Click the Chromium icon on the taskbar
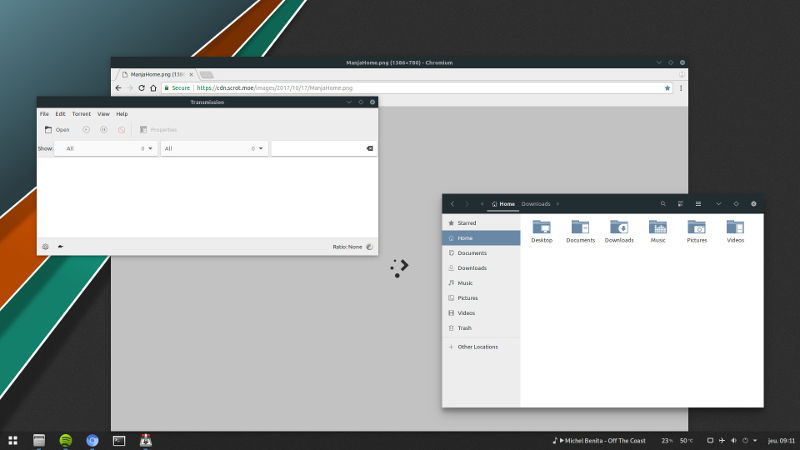 click(92, 440)
